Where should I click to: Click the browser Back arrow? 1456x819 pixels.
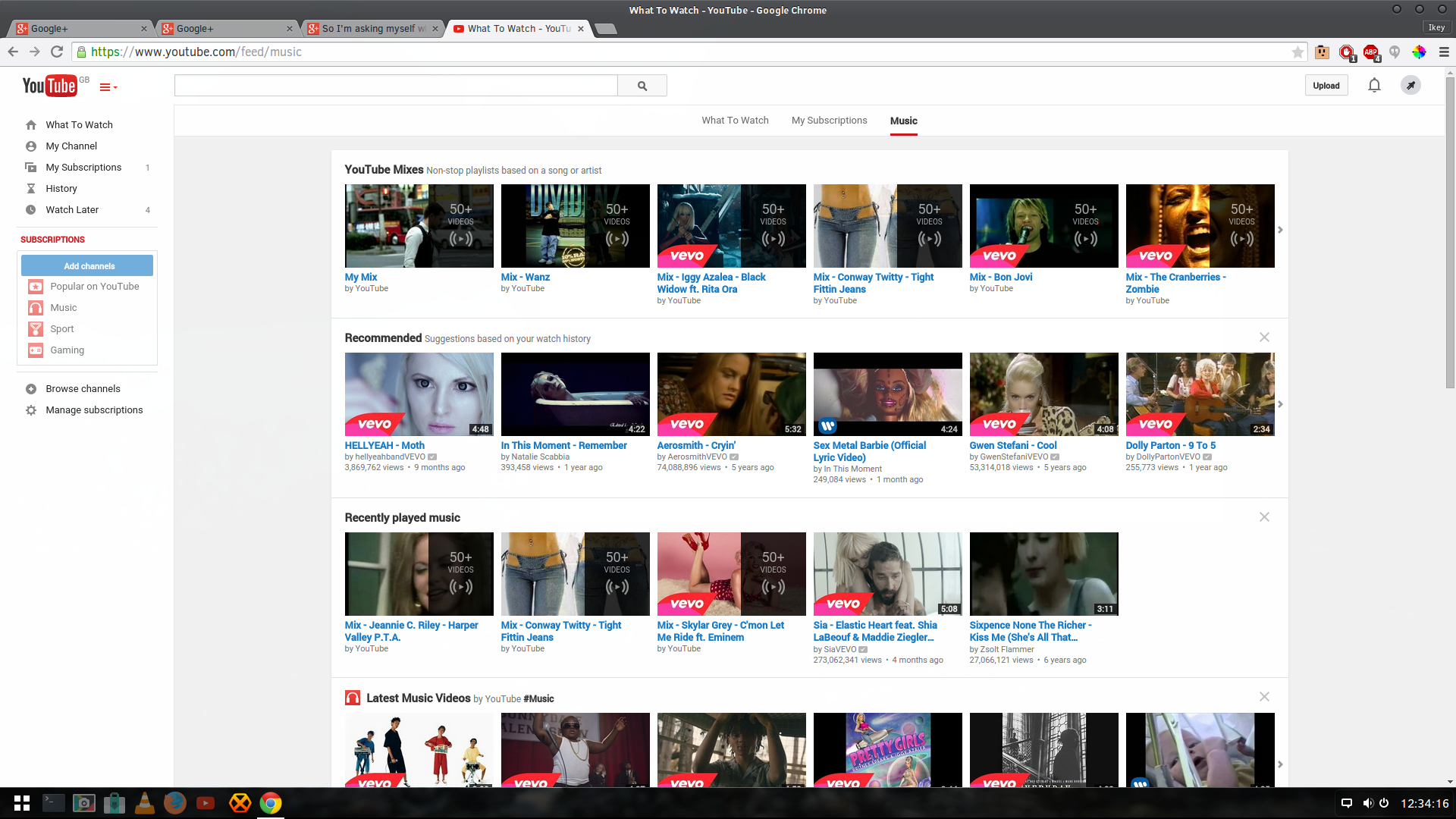(x=13, y=52)
